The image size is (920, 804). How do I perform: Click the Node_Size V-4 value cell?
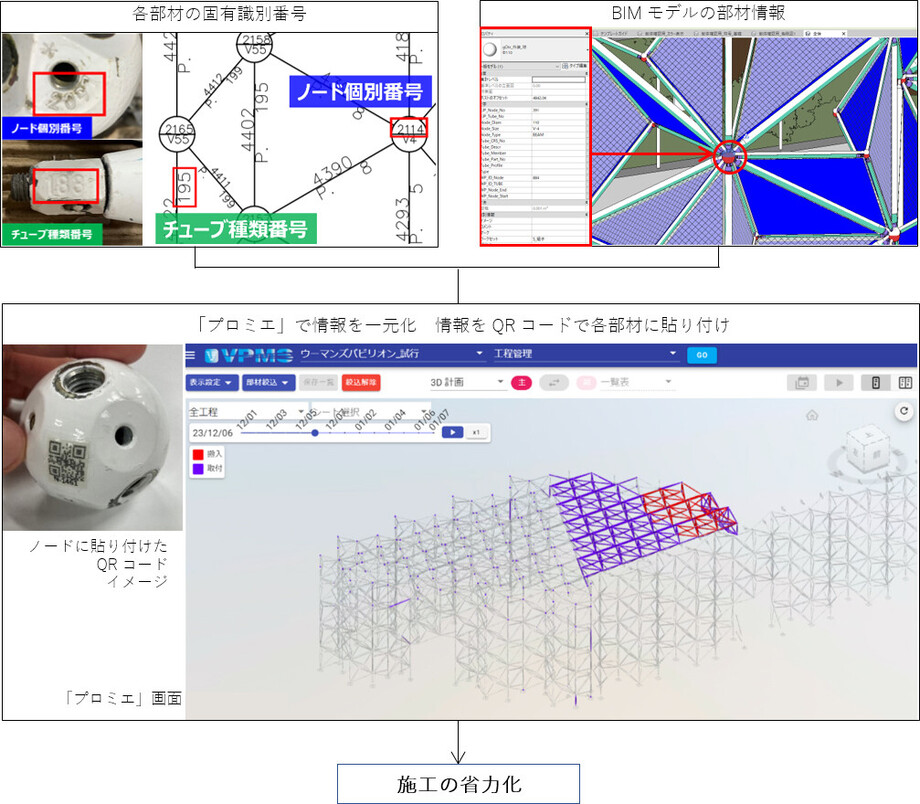pos(559,129)
